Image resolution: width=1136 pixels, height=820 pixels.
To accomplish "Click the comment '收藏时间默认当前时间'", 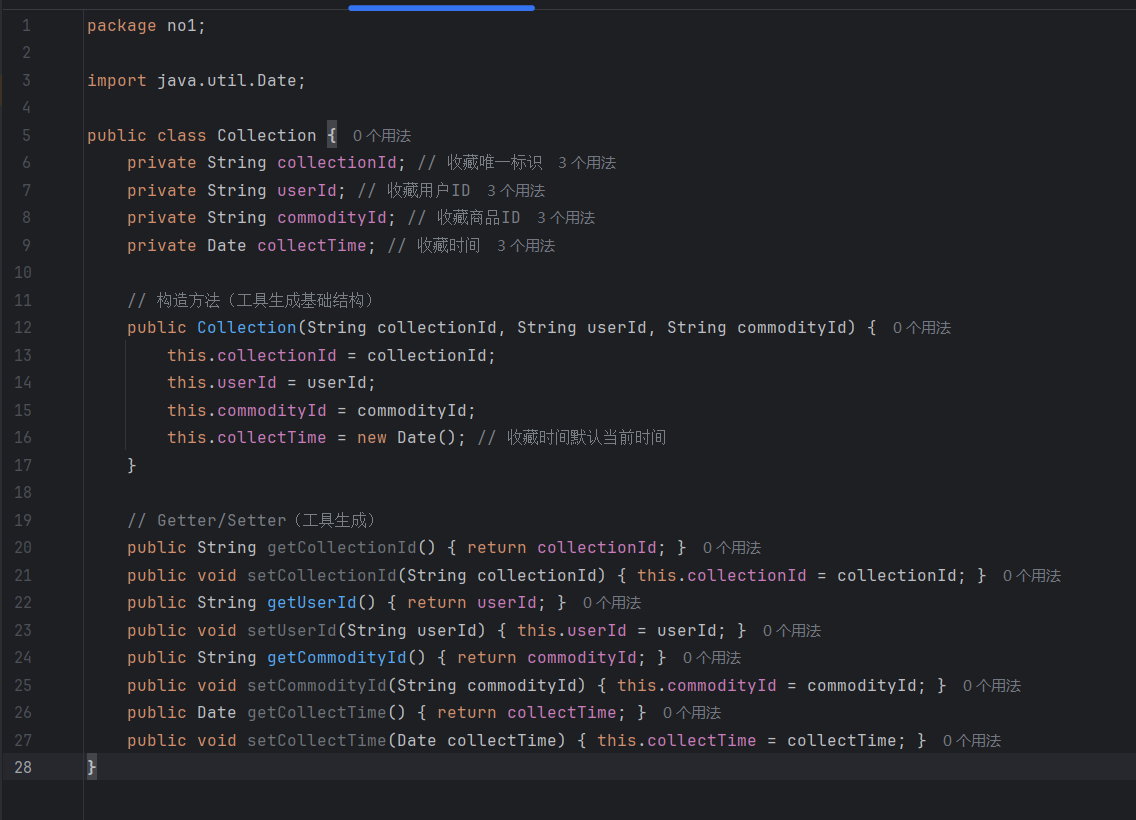I will tap(586, 438).
